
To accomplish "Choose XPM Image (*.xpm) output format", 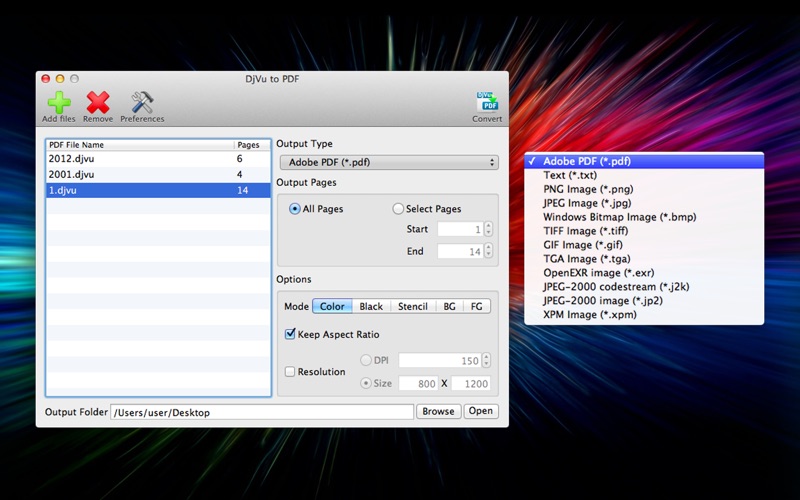I will tap(644, 314).
